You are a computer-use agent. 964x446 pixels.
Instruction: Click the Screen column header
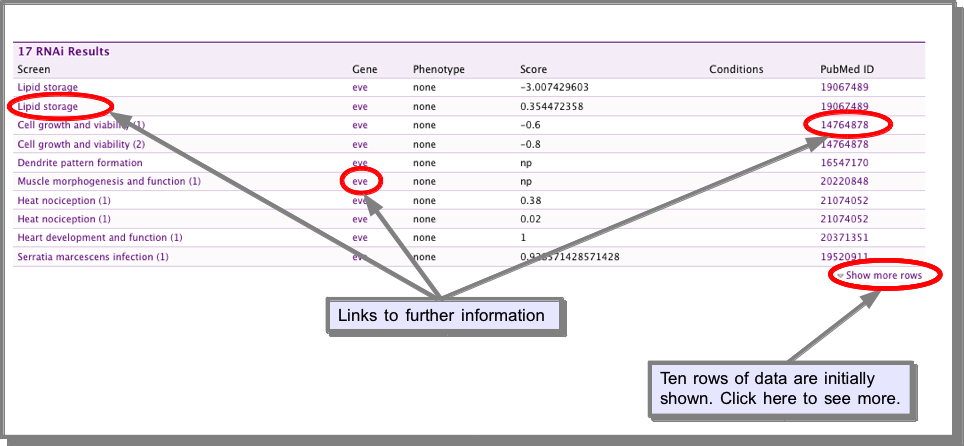click(34, 70)
